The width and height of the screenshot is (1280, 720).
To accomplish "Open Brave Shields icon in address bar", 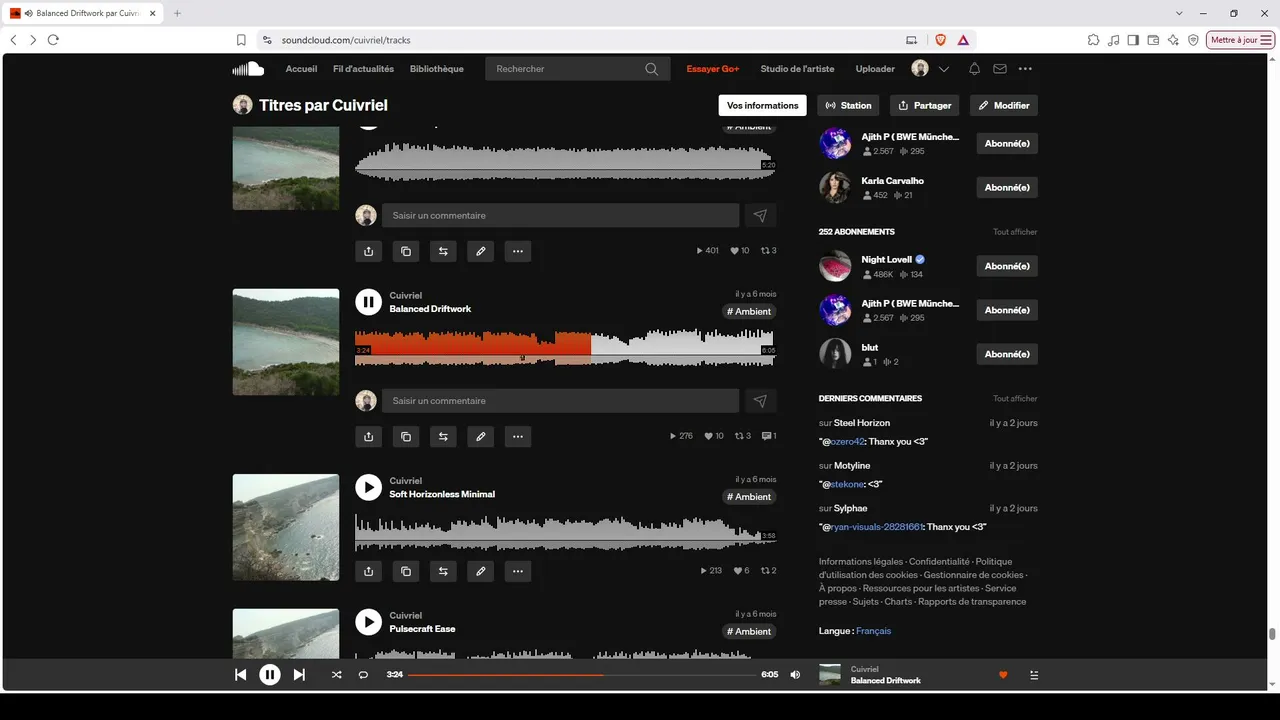I will (940, 40).
